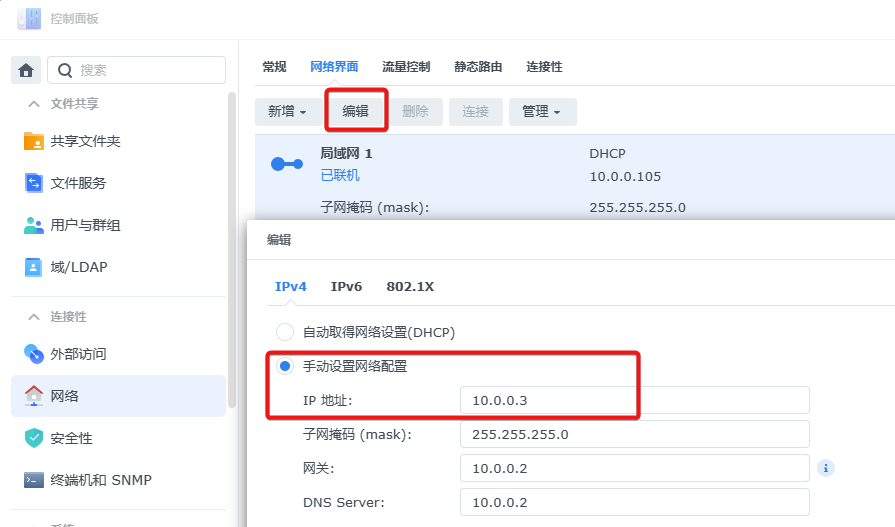Open the Shared Folder (共享文件夹) icon
895x527 pixels.
pyautogui.click(x=34, y=141)
